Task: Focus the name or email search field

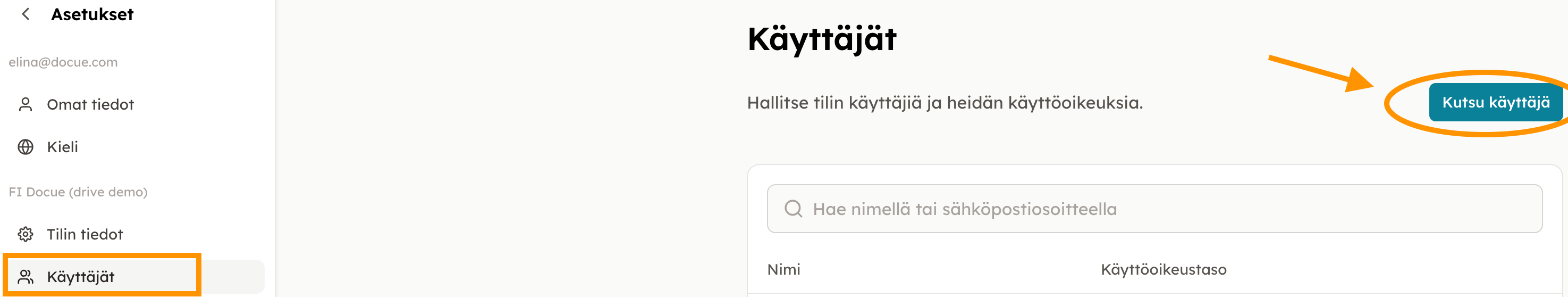Action: click(x=1157, y=209)
